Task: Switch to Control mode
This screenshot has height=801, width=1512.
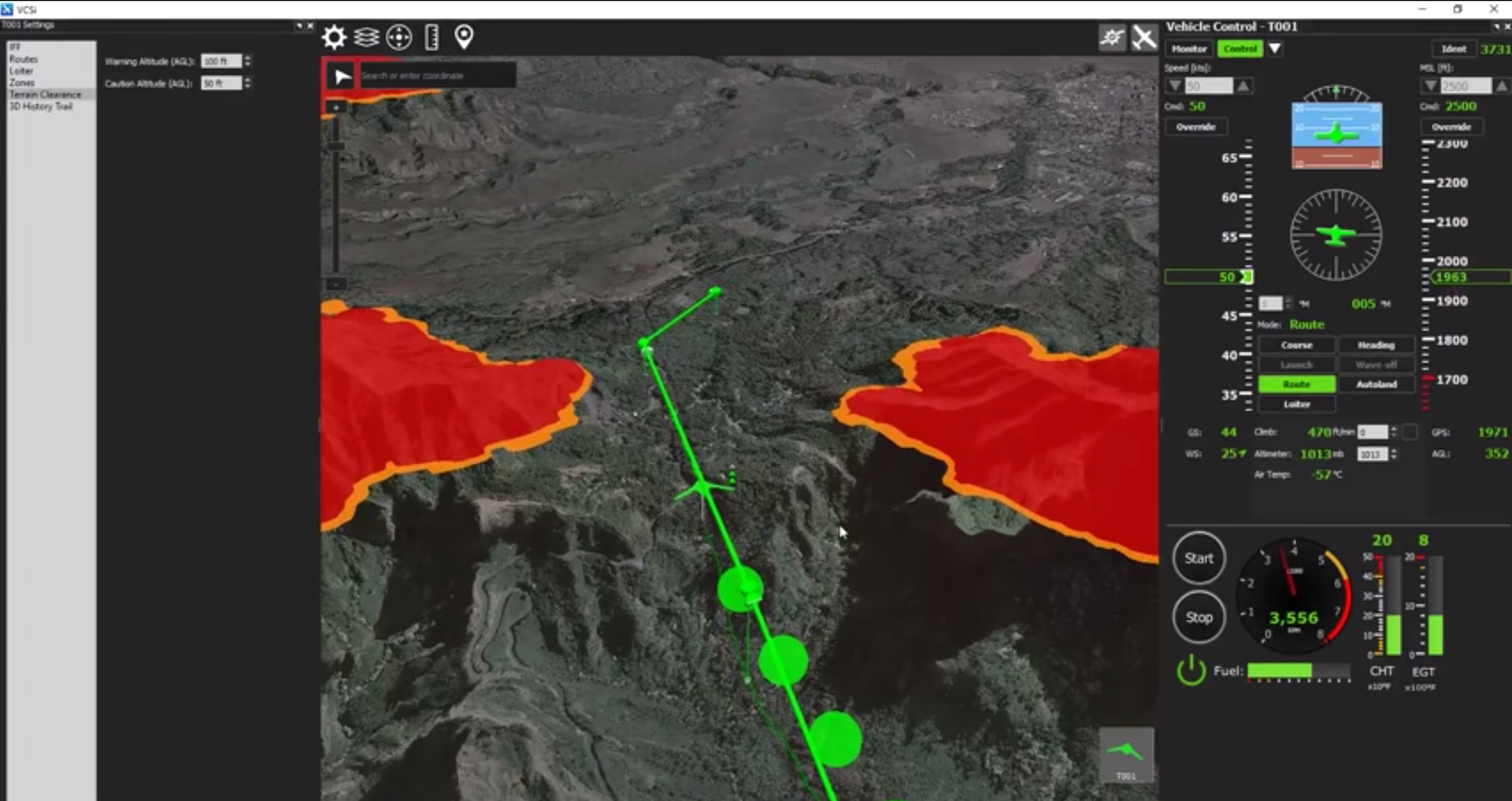Action: (x=1240, y=49)
